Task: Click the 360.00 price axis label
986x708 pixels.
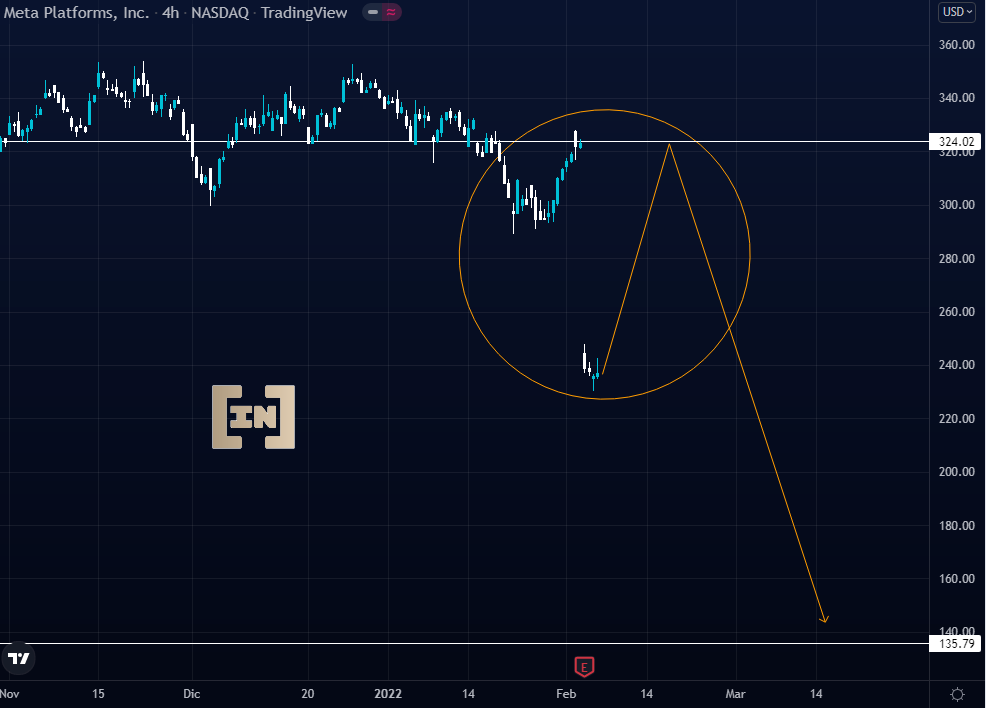Action: click(956, 45)
